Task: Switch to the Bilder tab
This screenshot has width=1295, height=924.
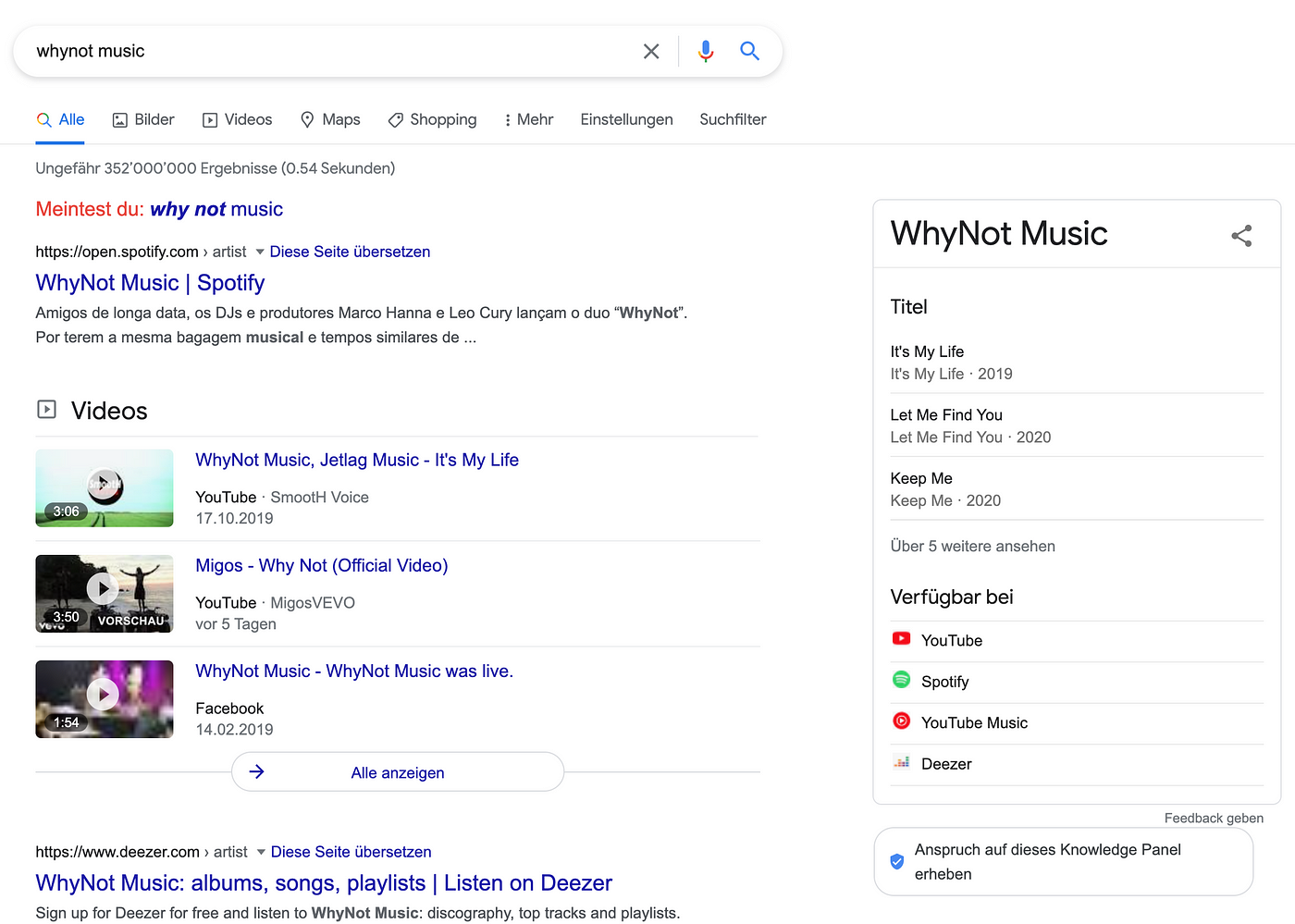Action: [143, 119]
